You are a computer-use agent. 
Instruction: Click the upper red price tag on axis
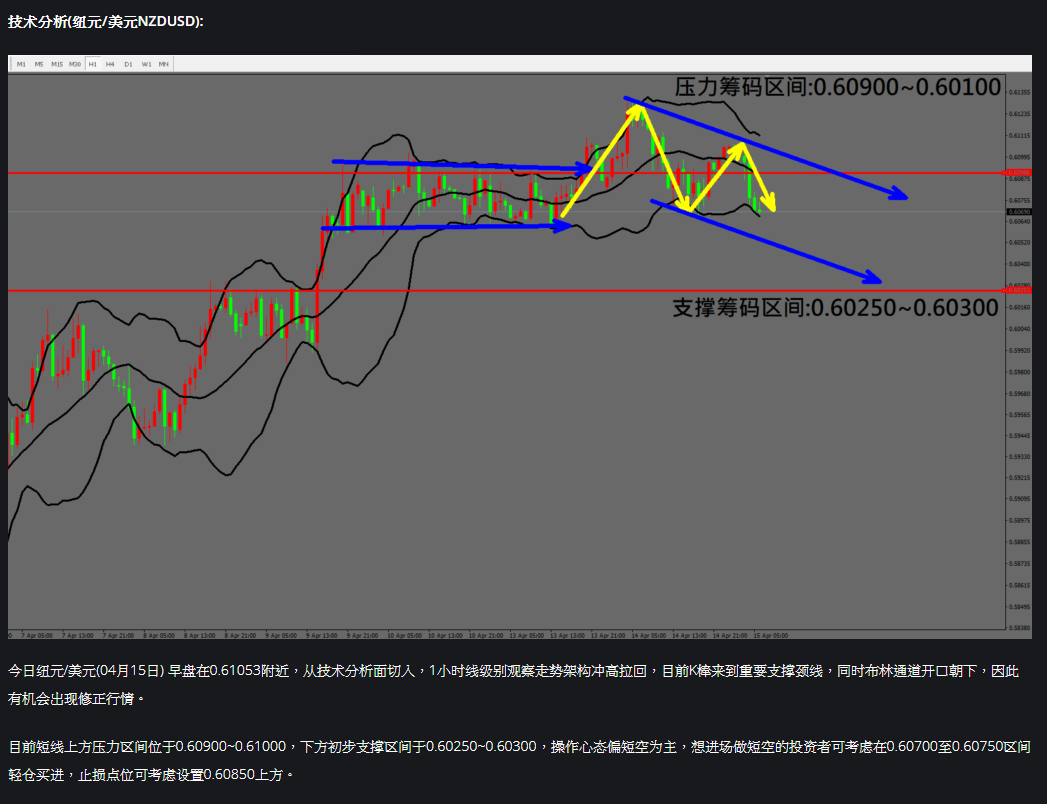1019,173
